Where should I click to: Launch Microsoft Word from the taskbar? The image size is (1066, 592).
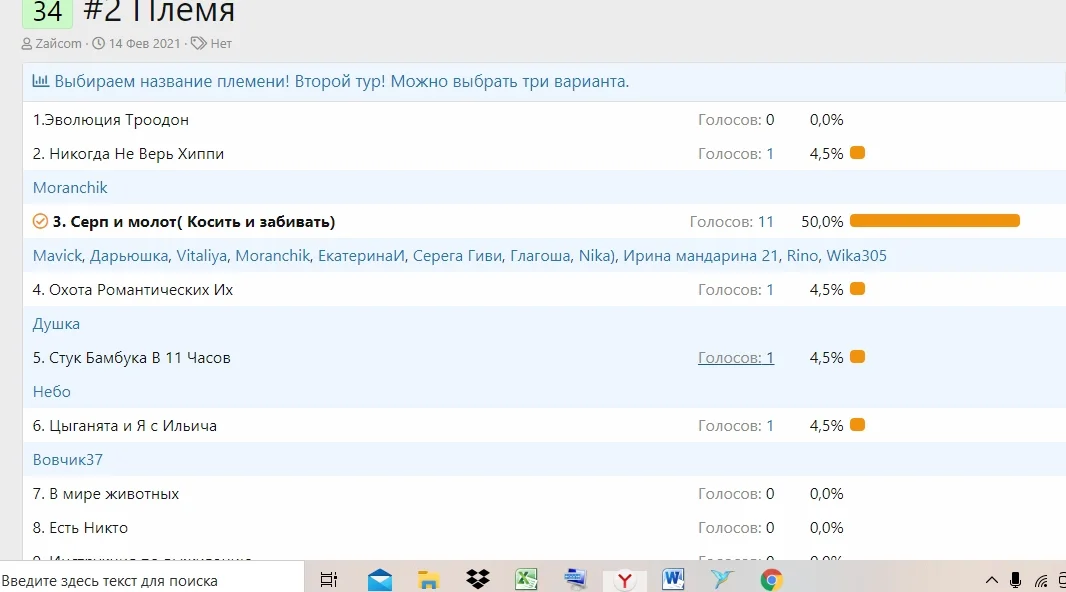672,578
